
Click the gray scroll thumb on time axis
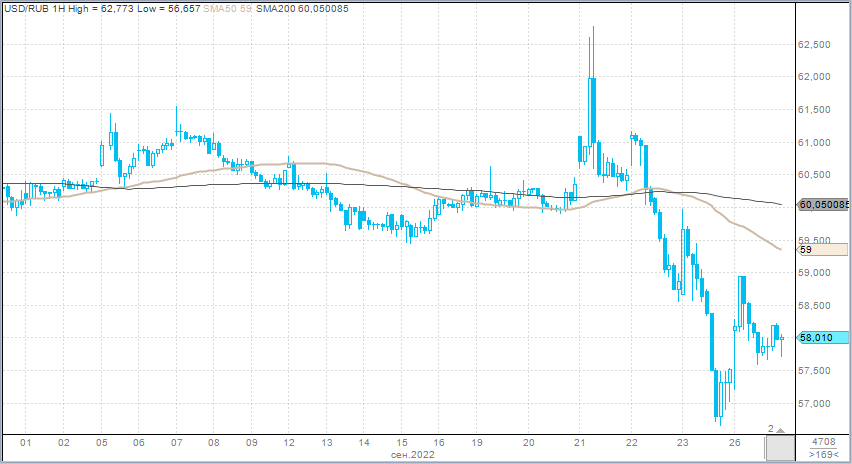779,448
